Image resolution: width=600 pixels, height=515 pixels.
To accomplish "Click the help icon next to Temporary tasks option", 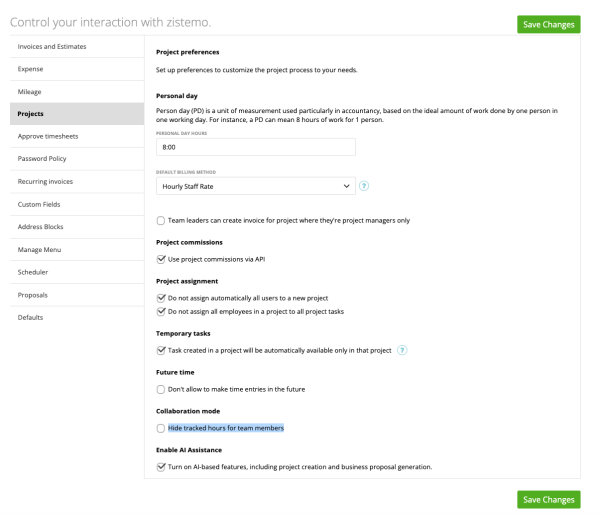I will click(x=402, y=350).
